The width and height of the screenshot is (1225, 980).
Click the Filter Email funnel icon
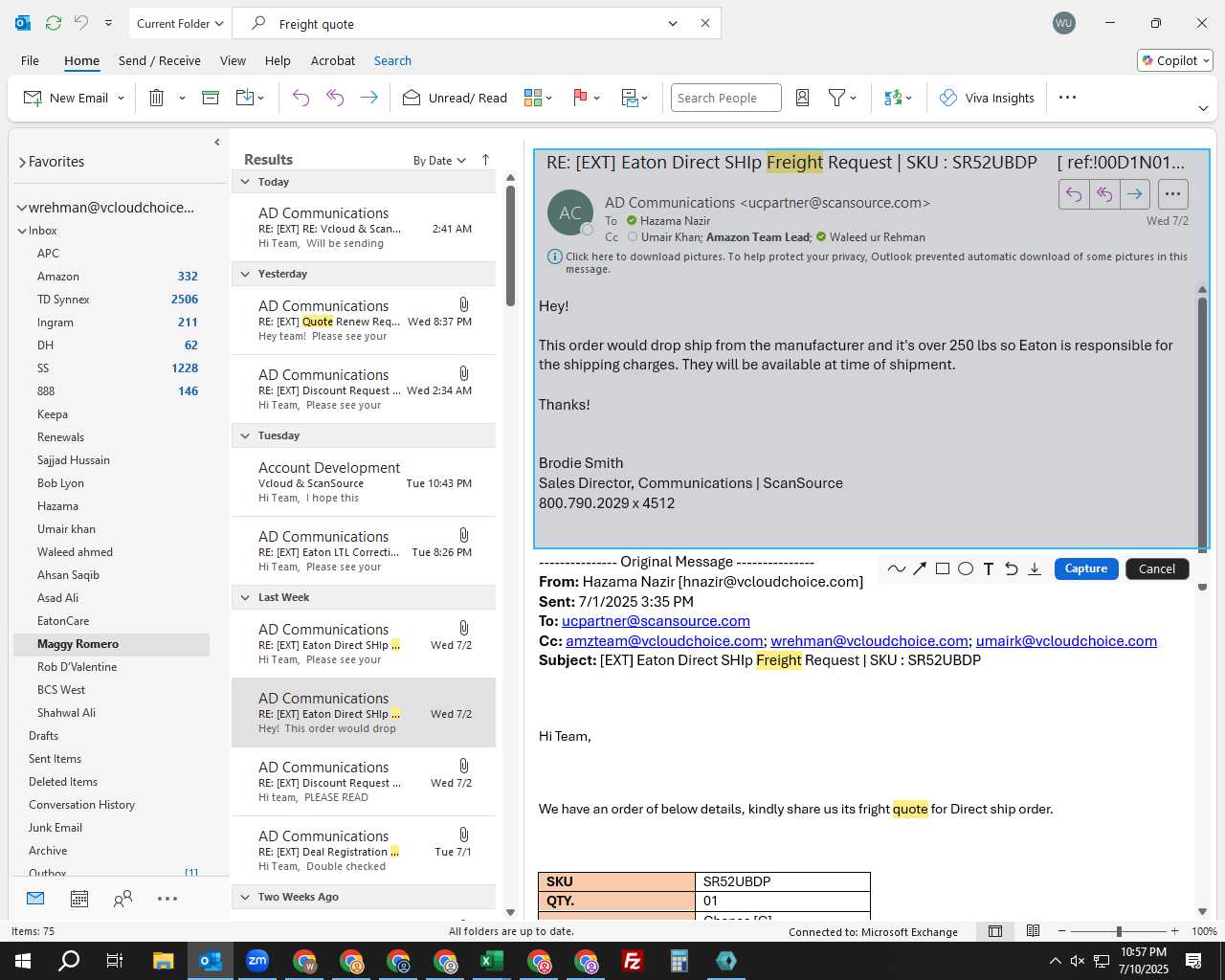(x=836, y=98)
